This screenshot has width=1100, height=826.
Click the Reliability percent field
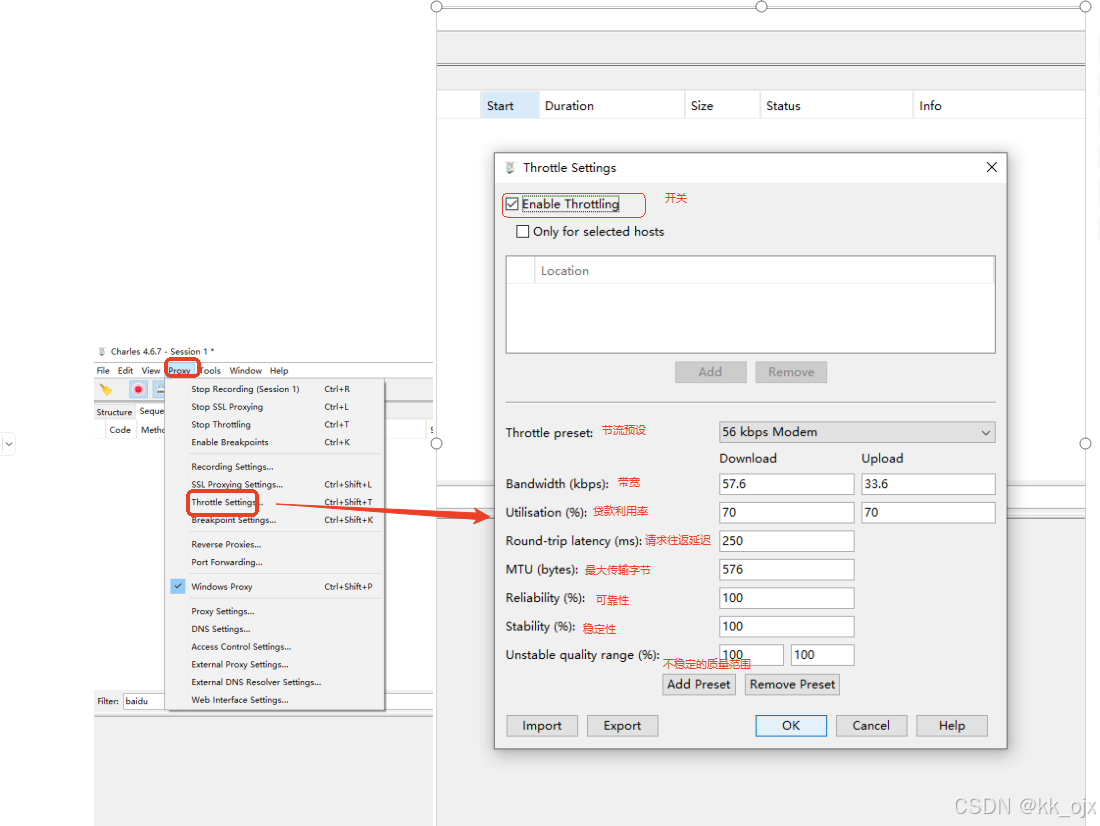coord(786,598)
